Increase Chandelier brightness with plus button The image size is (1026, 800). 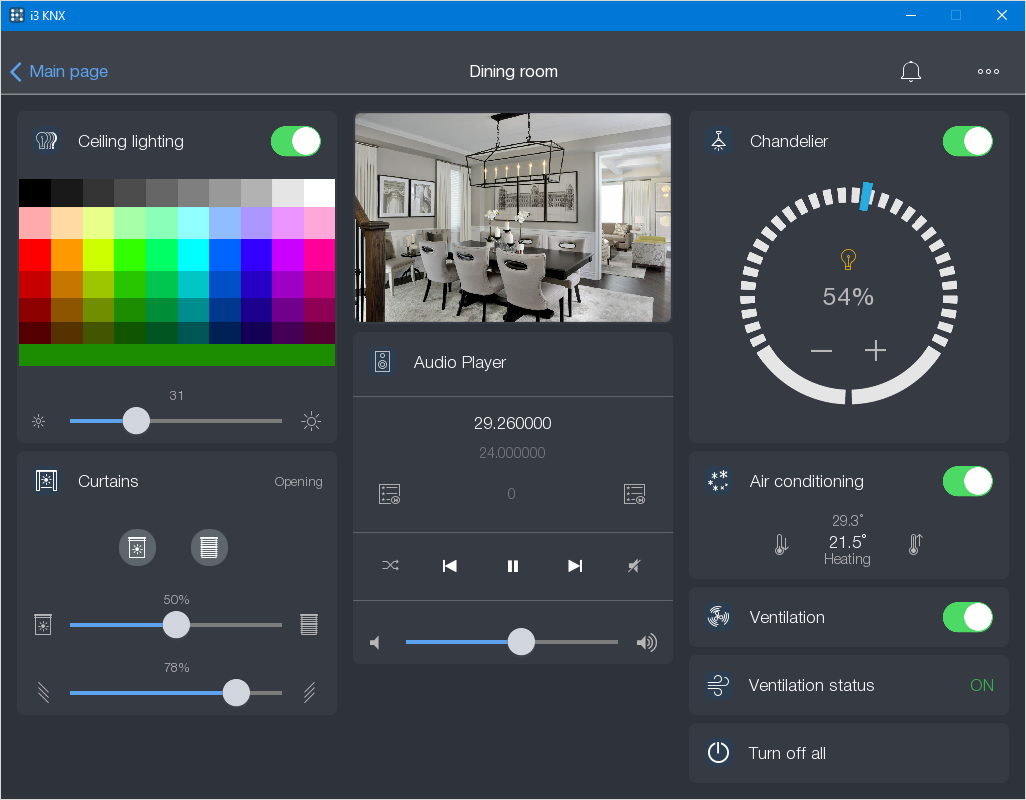[x=875, y=351]
